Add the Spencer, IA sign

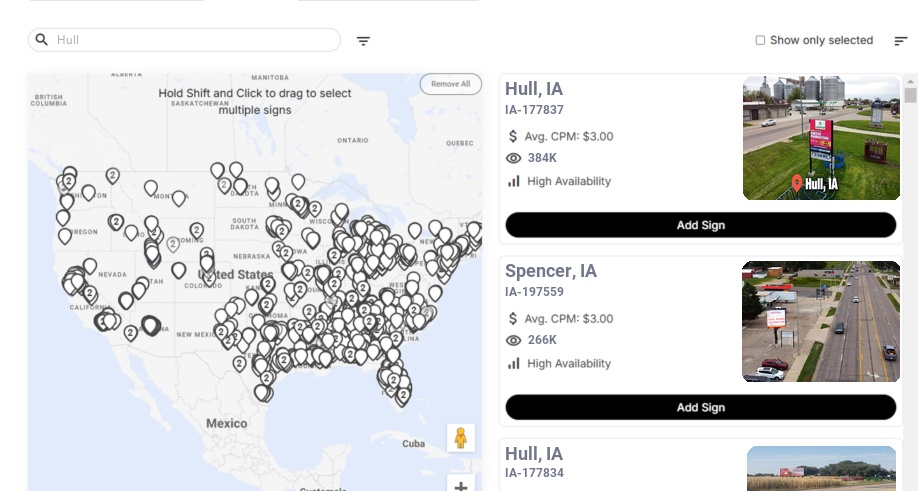pyautogui.click(x=700, y=407)
